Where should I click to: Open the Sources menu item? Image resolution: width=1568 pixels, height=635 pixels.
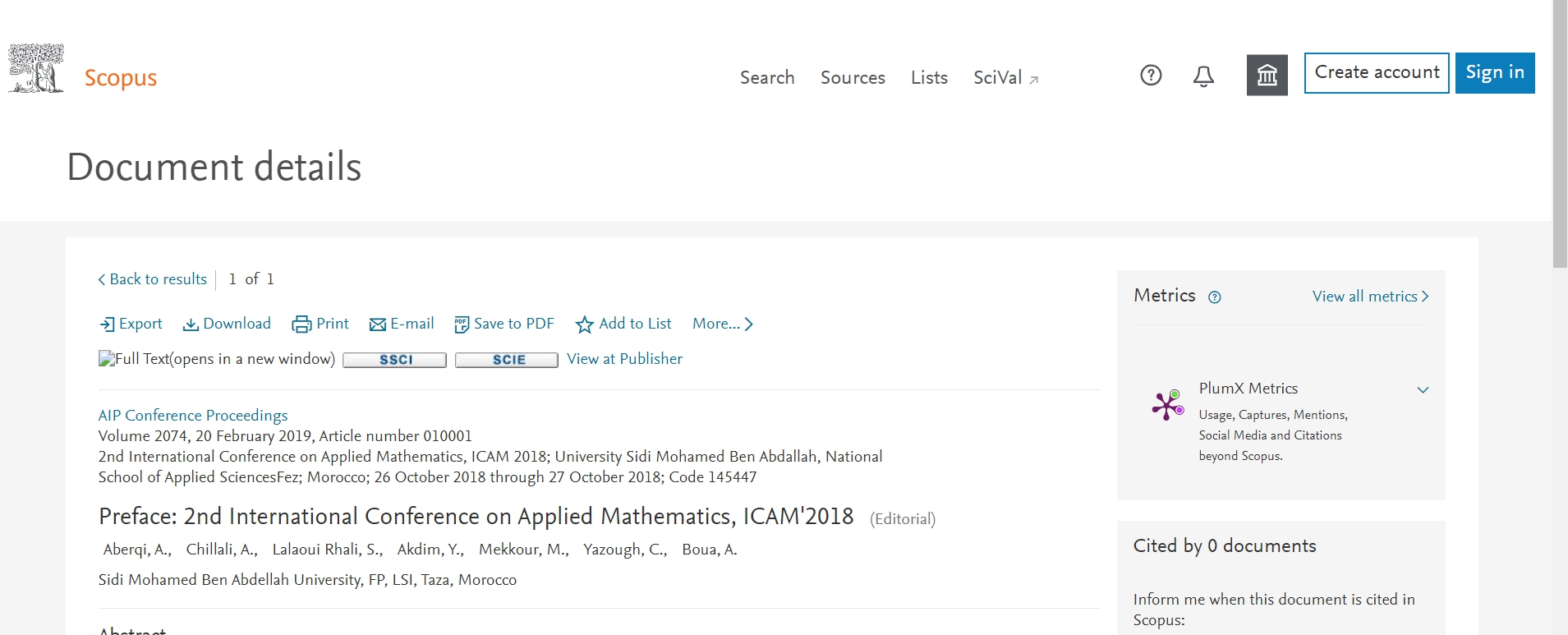(x=853, y=77)
